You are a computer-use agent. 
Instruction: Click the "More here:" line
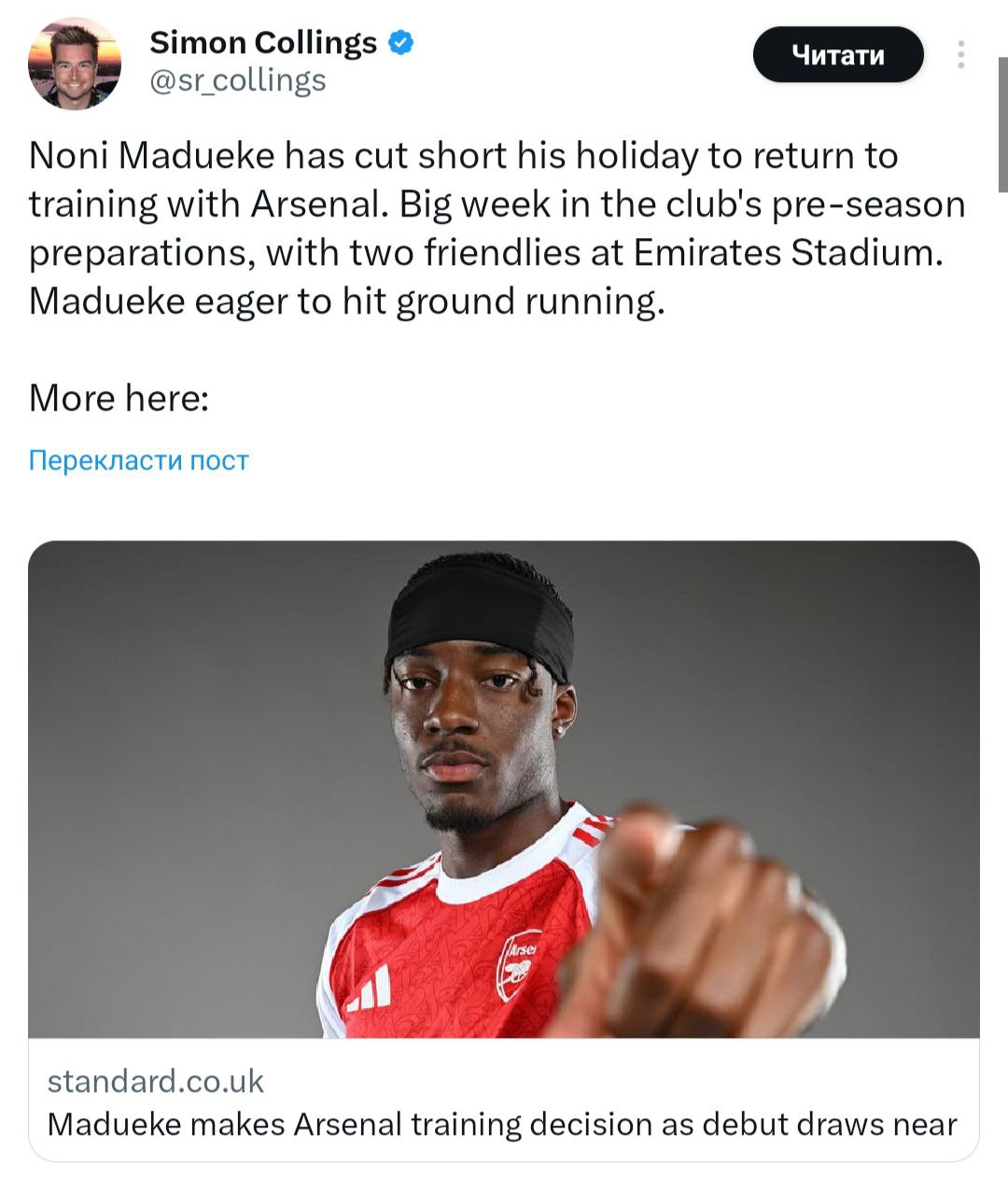[119, 399]
